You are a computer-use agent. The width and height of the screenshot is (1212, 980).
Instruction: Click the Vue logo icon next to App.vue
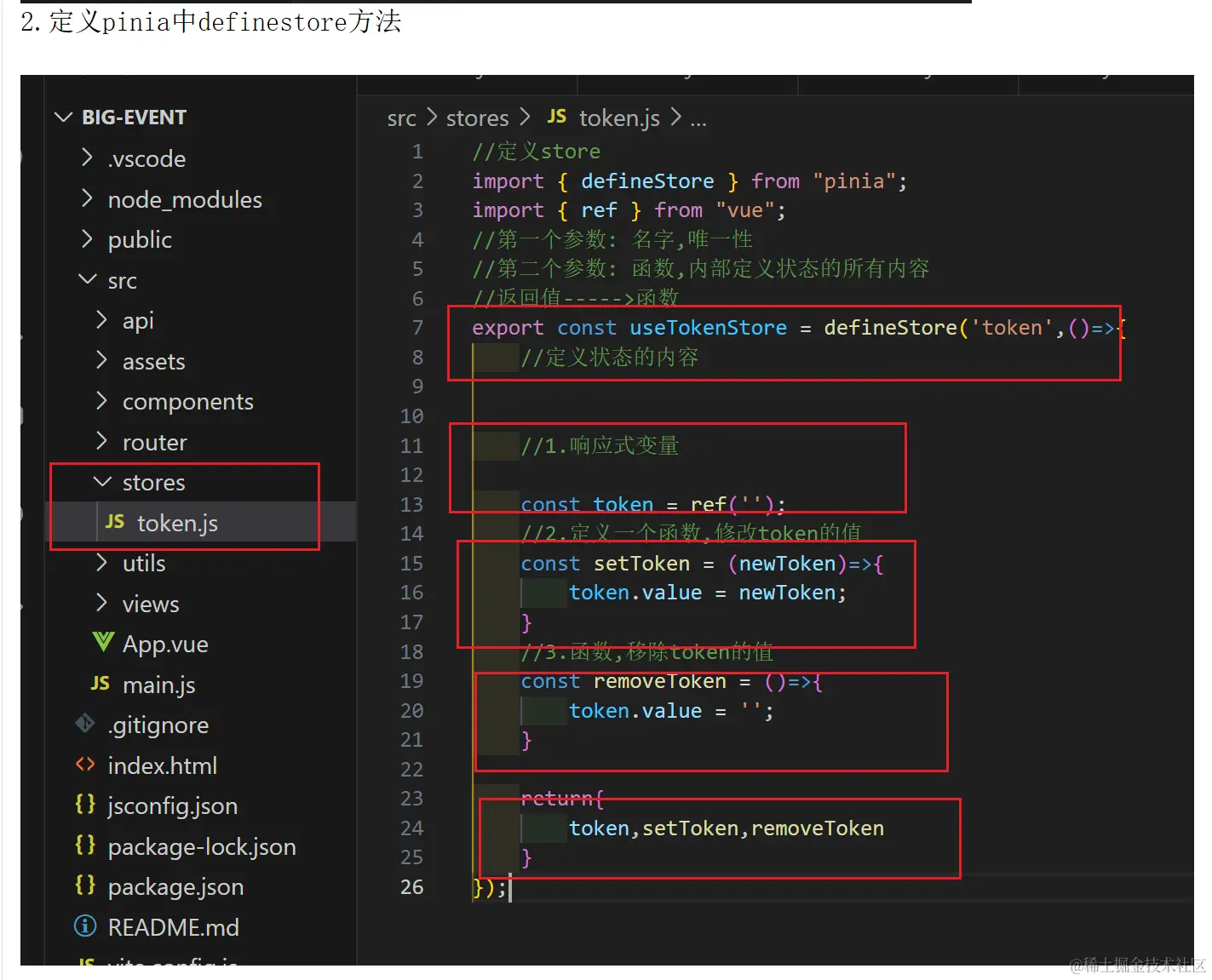coord(103,643)
